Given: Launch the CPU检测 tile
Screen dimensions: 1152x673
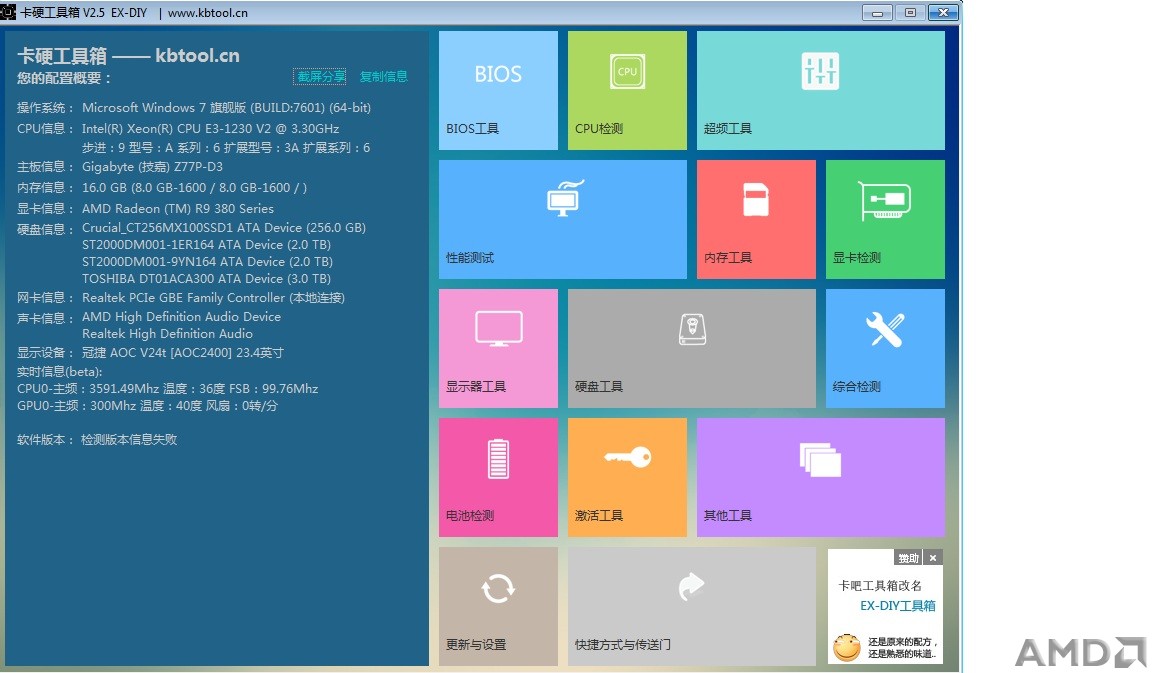Looking at the screenshot, I should tap(627, 90).
